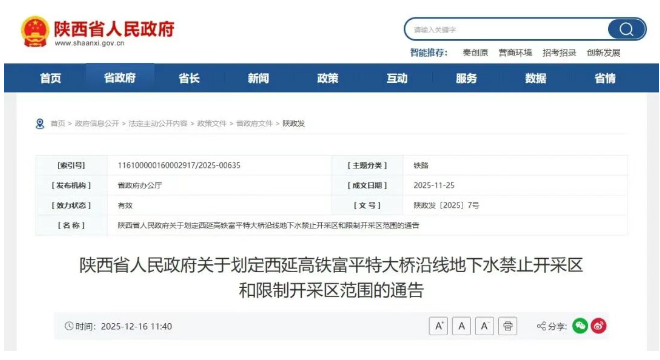
Task: Select the 省政府办公厅 issuing agency value
Action: (140, 185)
